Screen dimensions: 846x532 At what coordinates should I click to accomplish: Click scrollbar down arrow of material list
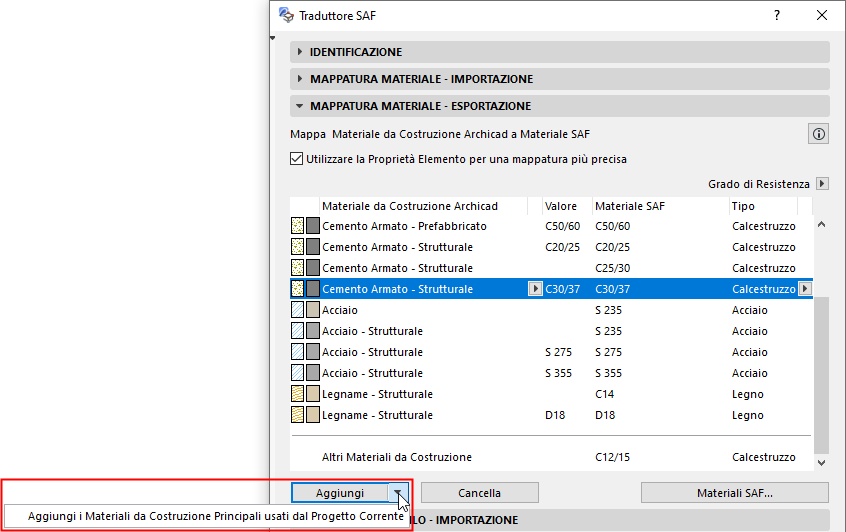pyautogui.click(x=821, y=462)
